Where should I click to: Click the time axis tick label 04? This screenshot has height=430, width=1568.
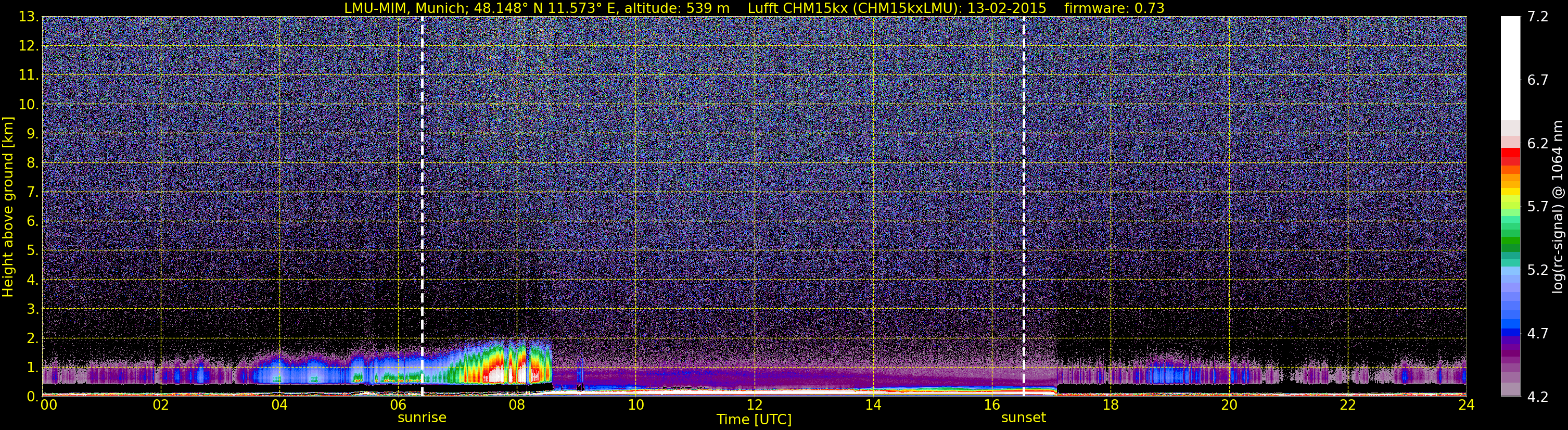click(279, 405)
